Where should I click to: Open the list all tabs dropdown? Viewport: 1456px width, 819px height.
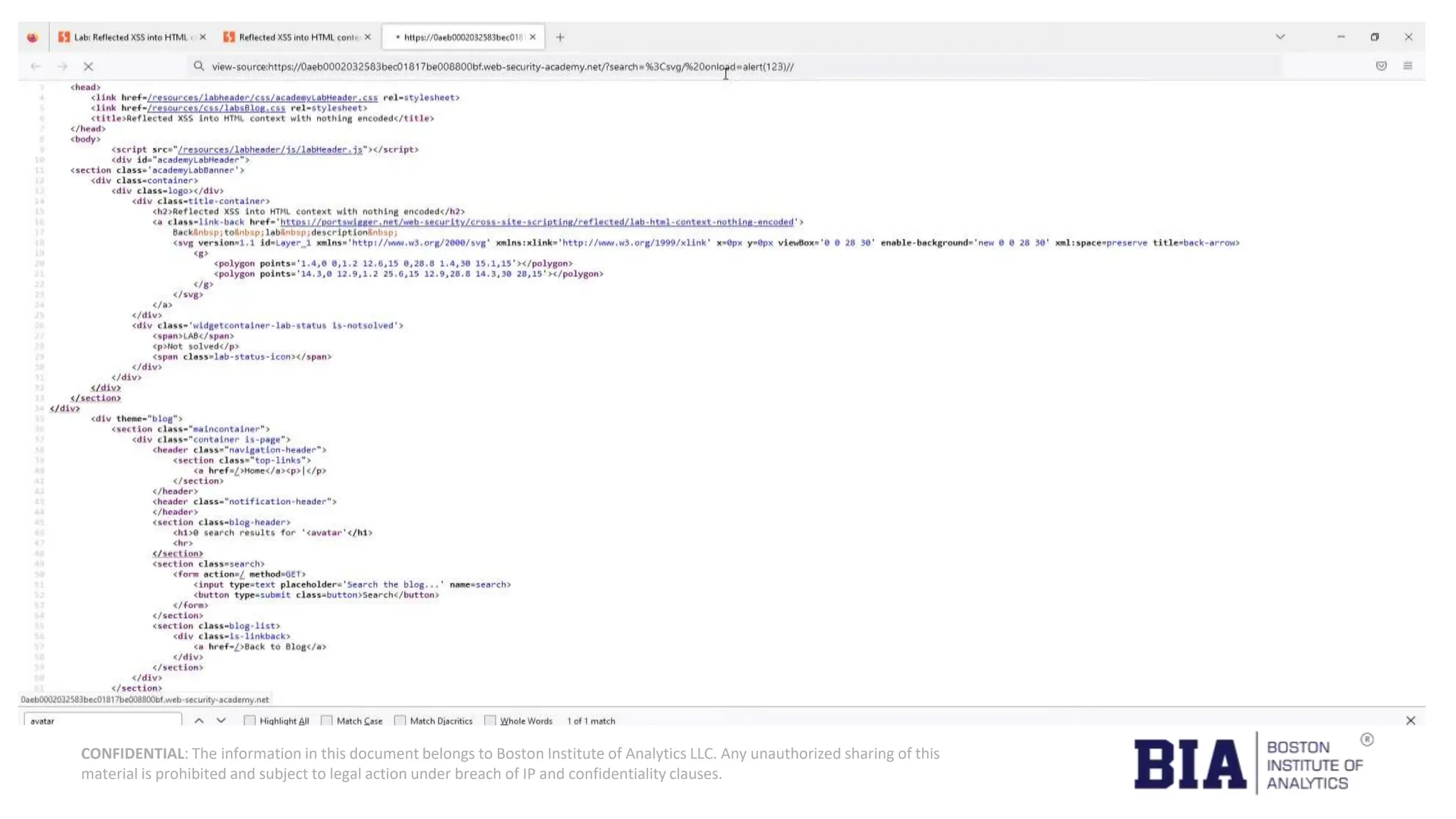tap(1280, 37)
